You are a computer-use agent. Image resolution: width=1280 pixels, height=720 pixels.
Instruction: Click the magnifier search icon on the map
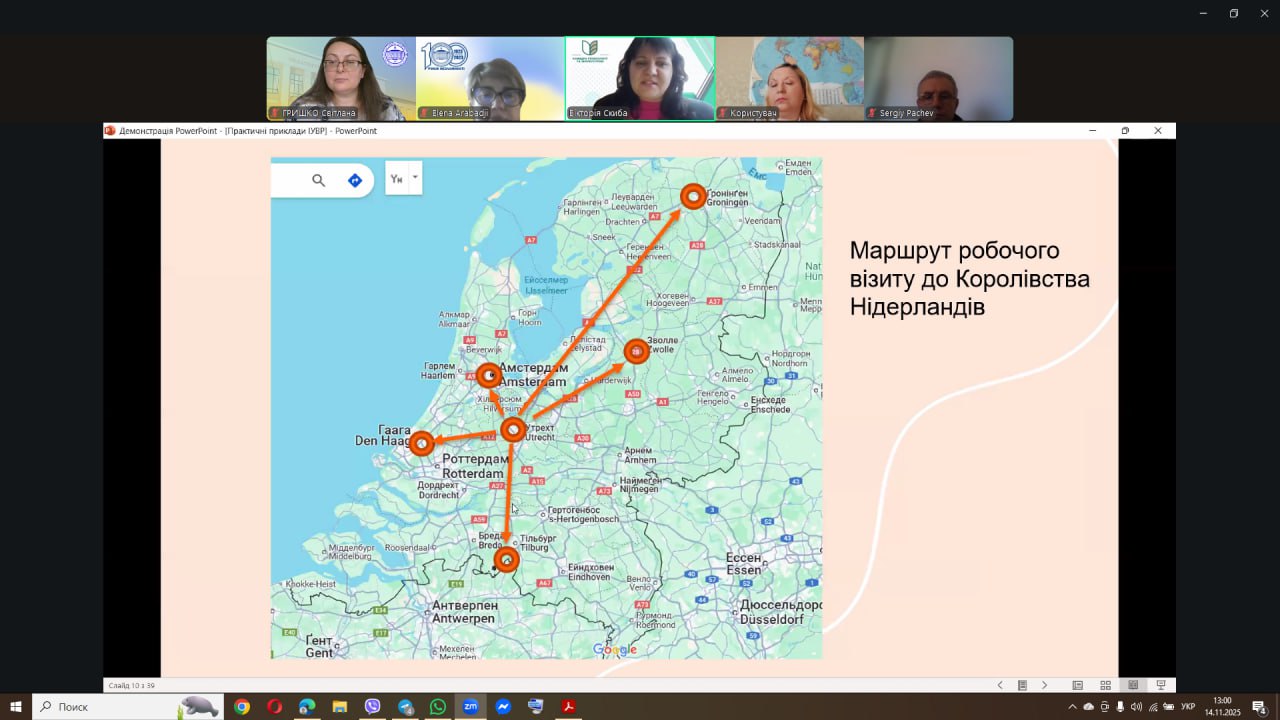click(x=318, y=180)
